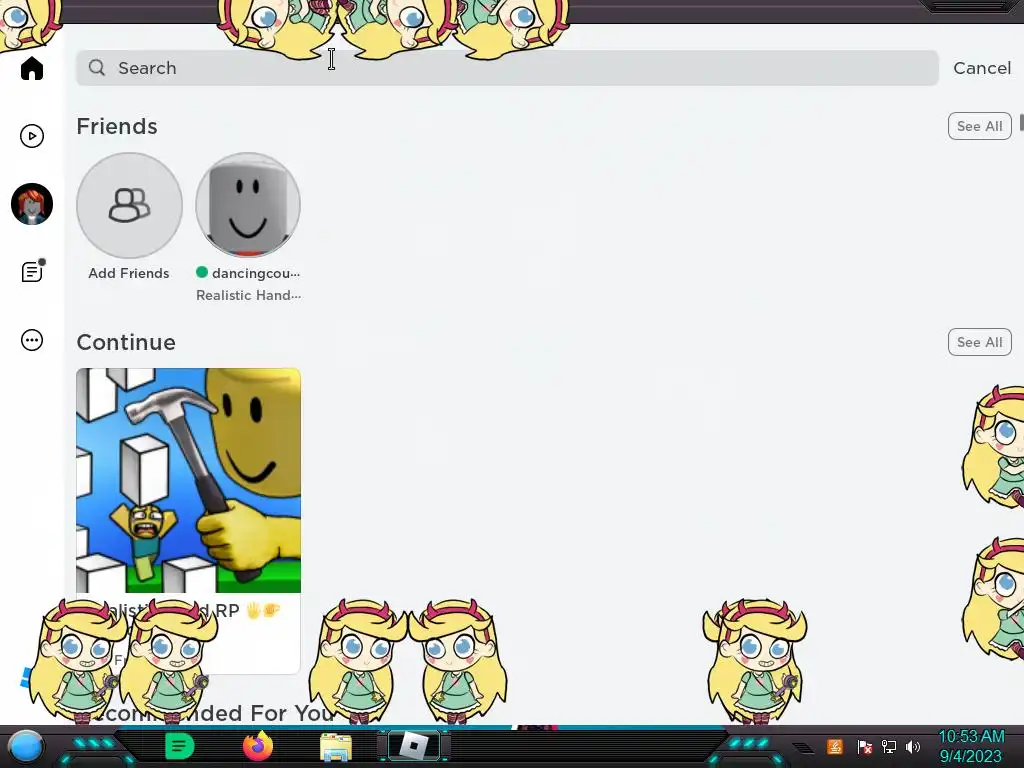Open the More menu ellipsis icon
Image resolution: width=1024 pixels, height=768 pixels.
(x=31, y=340)
